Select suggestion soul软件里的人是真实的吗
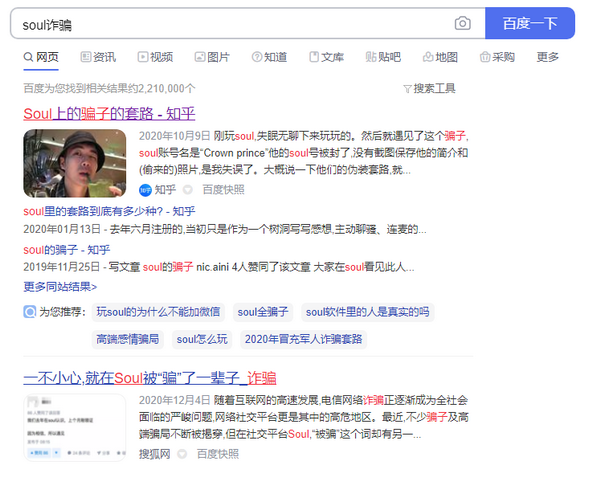The width and height of the screenshot is (600, 478). pos(367,312)
